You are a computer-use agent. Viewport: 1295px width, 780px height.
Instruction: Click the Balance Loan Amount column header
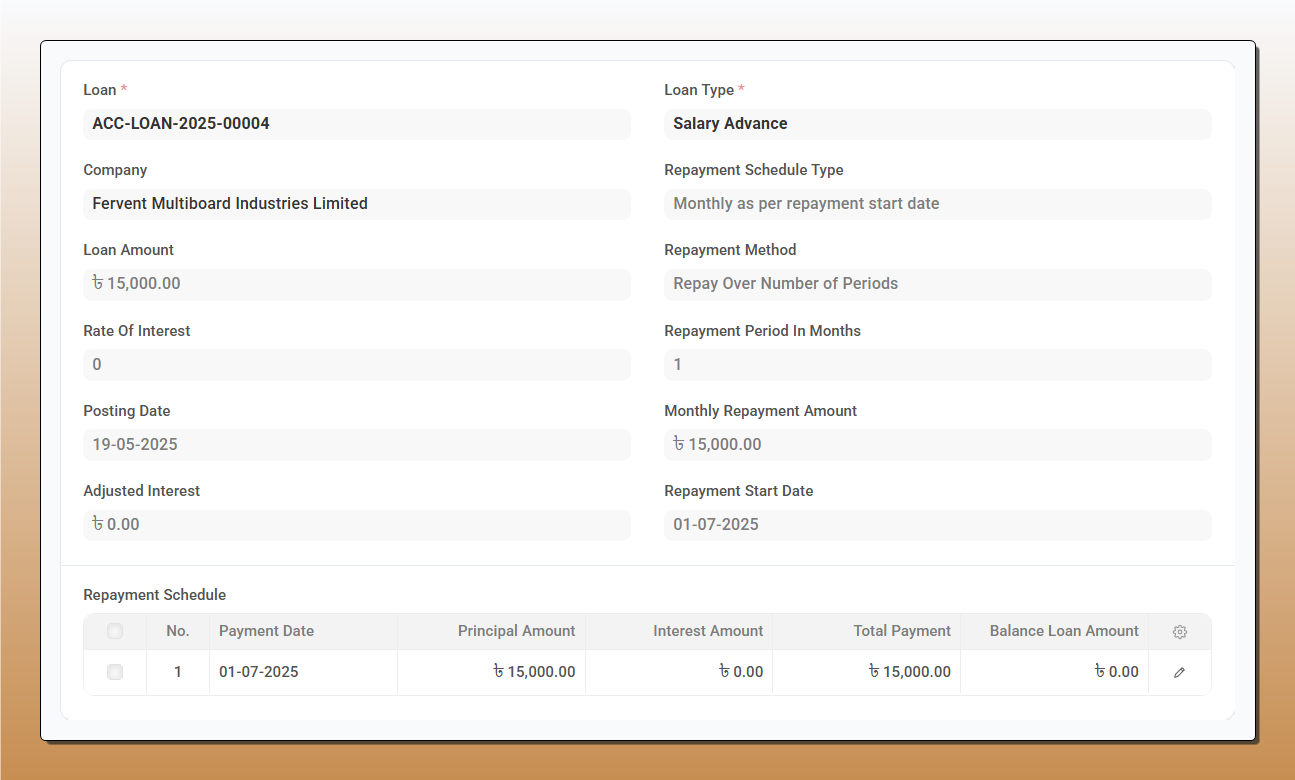tap(1054, 631)
